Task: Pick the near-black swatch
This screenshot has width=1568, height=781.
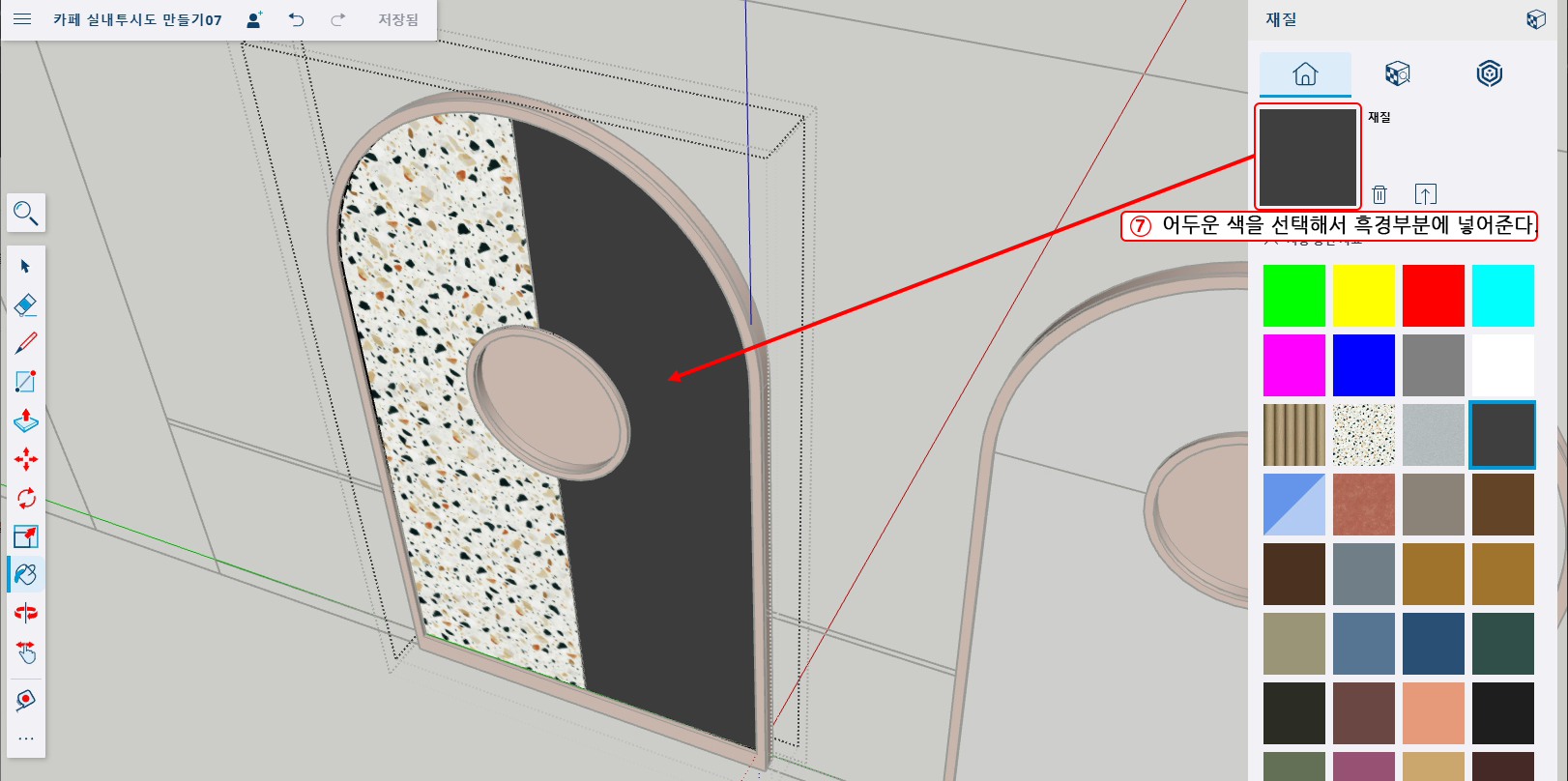Action: (1503, 713)
